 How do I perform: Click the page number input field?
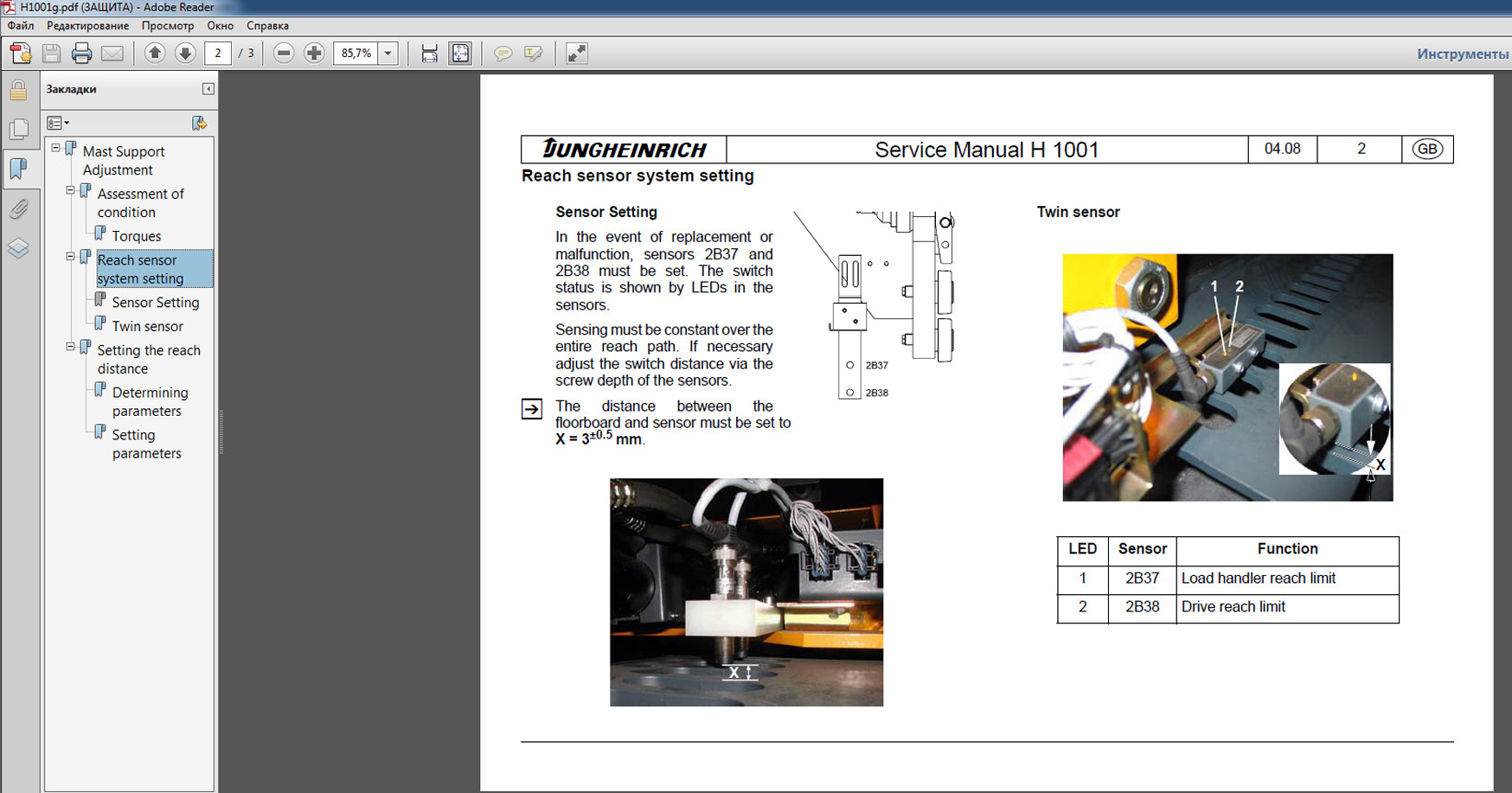(218, 54)
